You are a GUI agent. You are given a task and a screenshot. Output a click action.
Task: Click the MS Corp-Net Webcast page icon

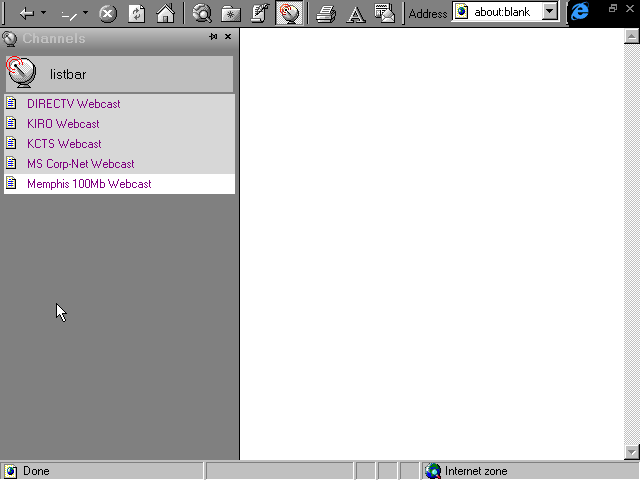click(11, 163)
